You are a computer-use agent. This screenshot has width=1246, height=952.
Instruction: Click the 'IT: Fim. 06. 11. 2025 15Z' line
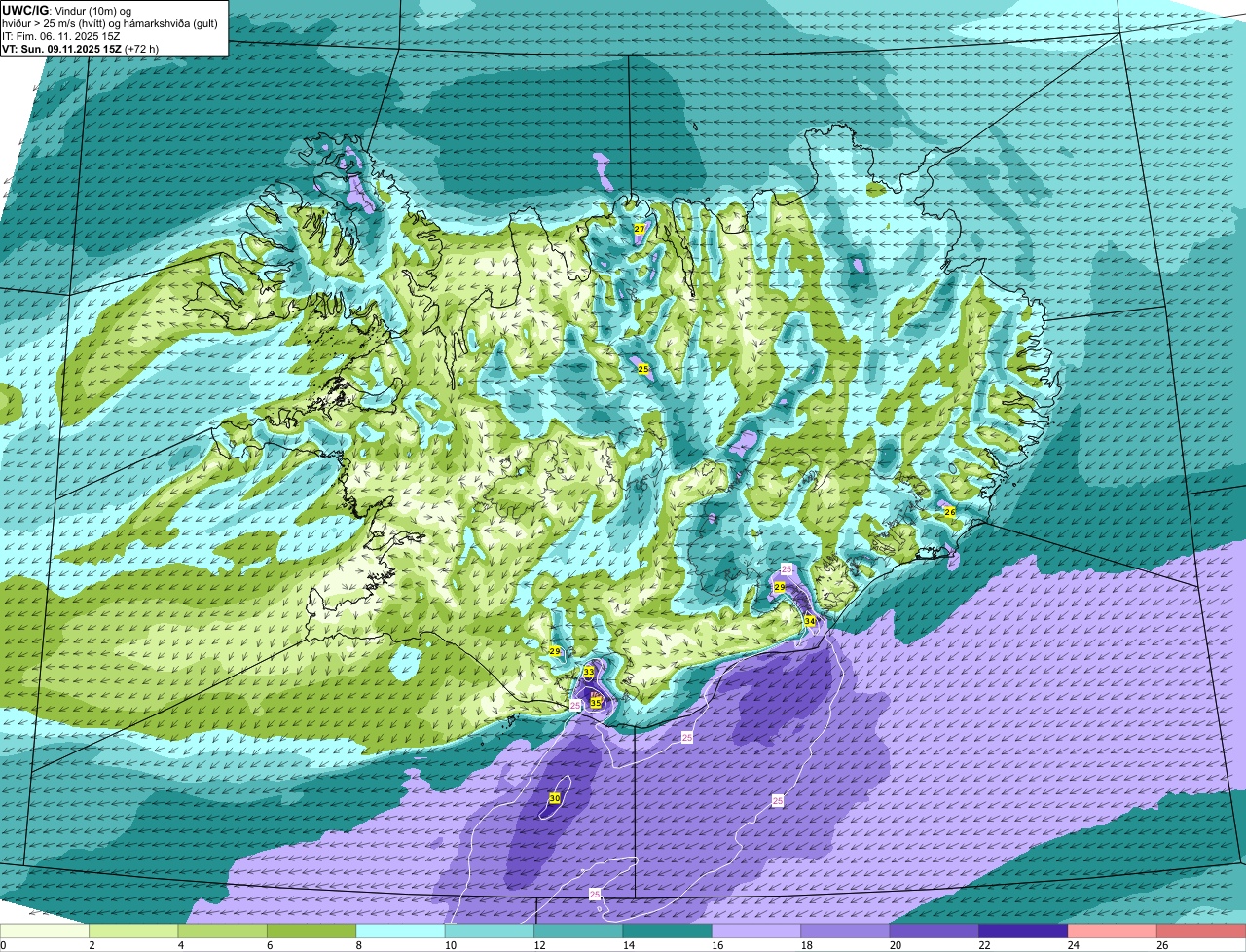click(59, 36)
